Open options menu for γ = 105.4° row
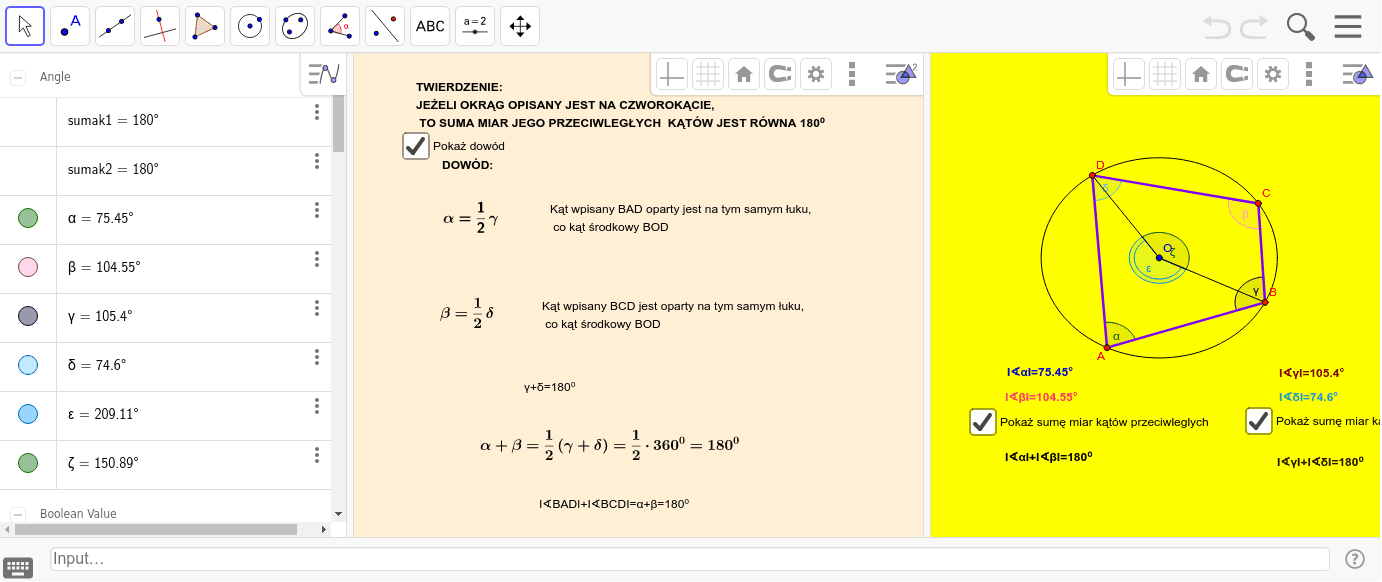The image size is (1382, 582). [317, 308]
